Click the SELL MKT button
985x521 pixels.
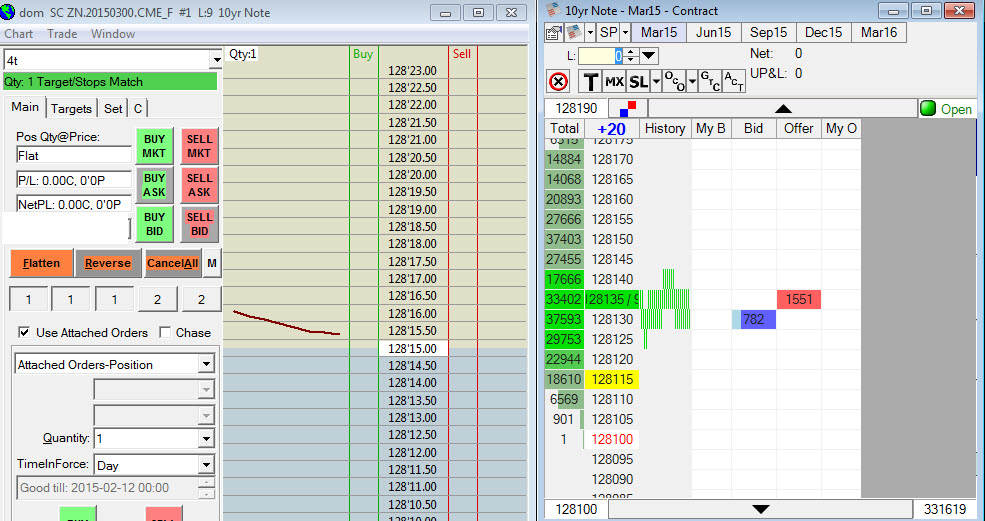[x=199, y=146]
